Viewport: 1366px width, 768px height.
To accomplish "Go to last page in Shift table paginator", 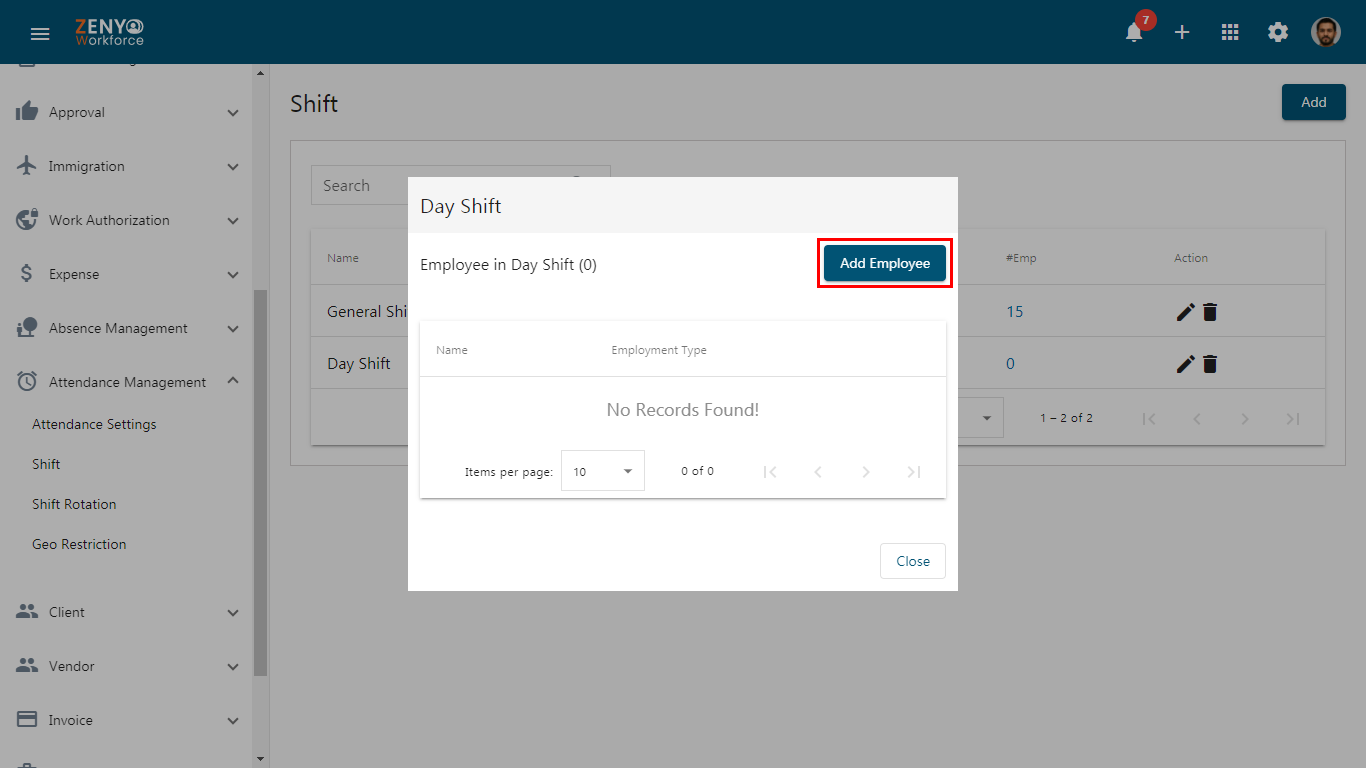I will click(1293, 419).
